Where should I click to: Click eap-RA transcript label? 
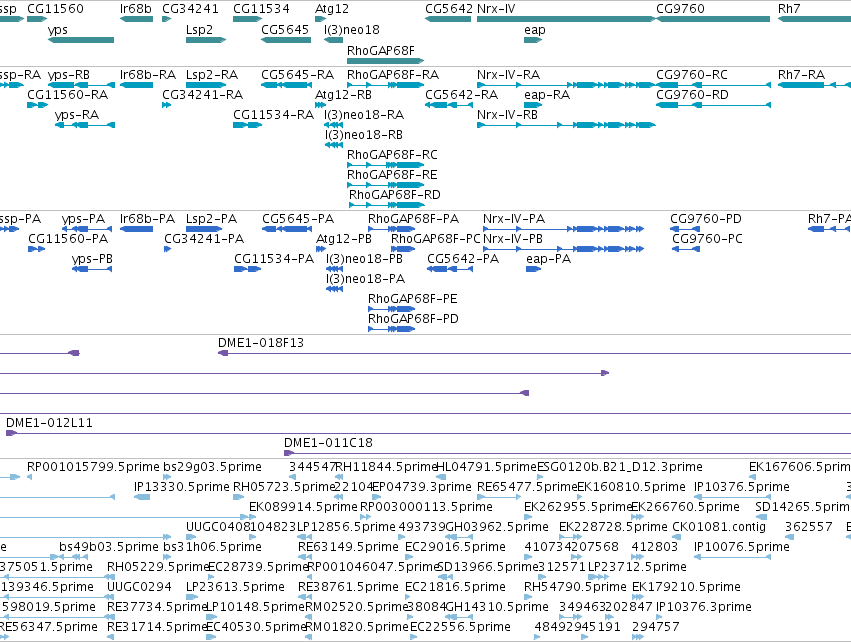547,94
